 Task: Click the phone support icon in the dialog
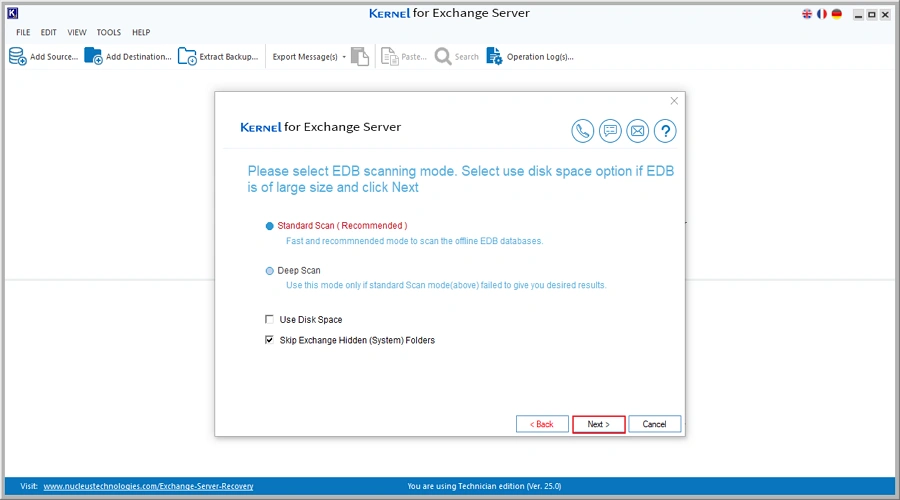tap(583, 131)
